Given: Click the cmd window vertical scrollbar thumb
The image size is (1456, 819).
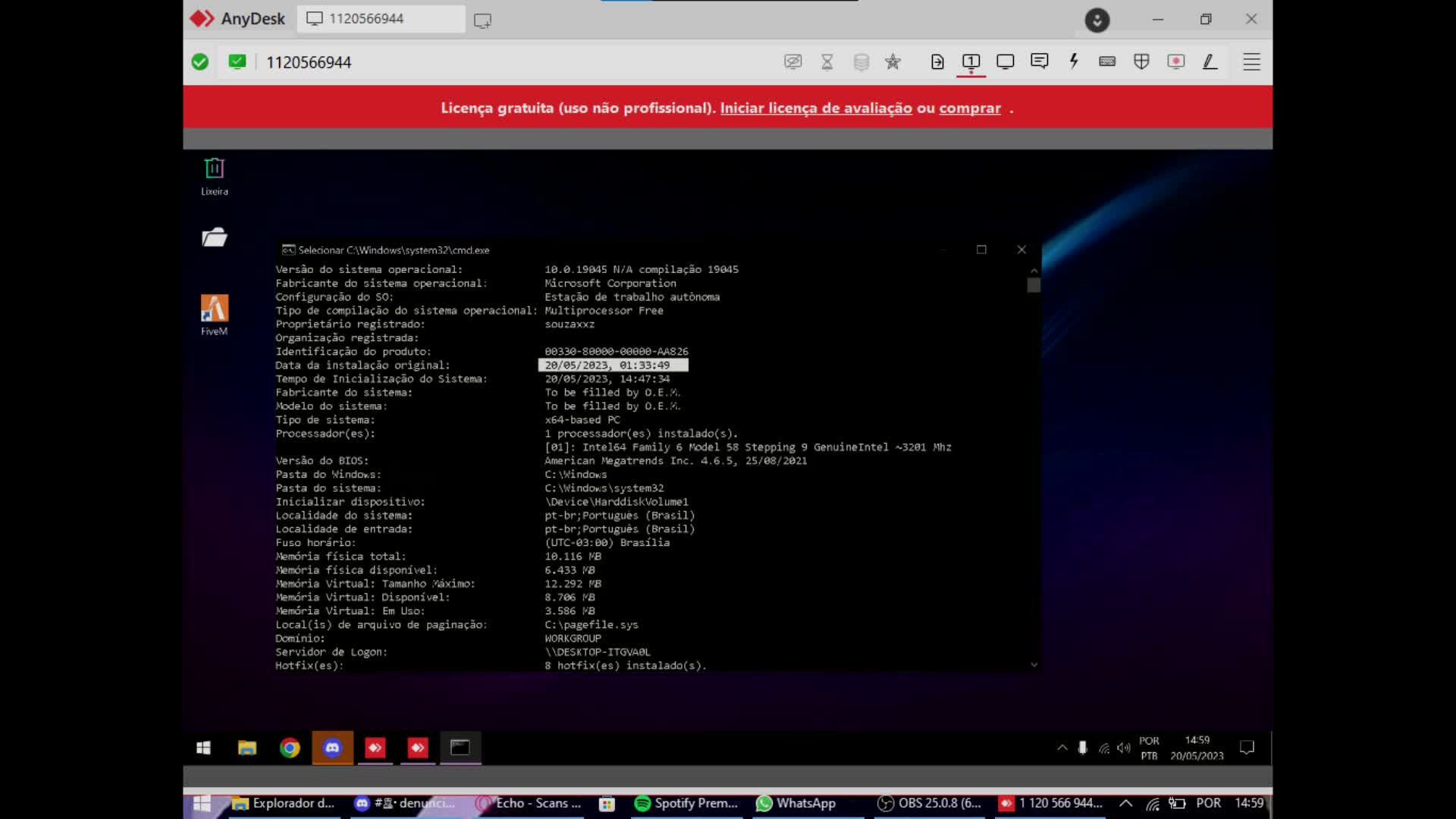Looking at the screenshot, I should click(x=1034, y=285).
